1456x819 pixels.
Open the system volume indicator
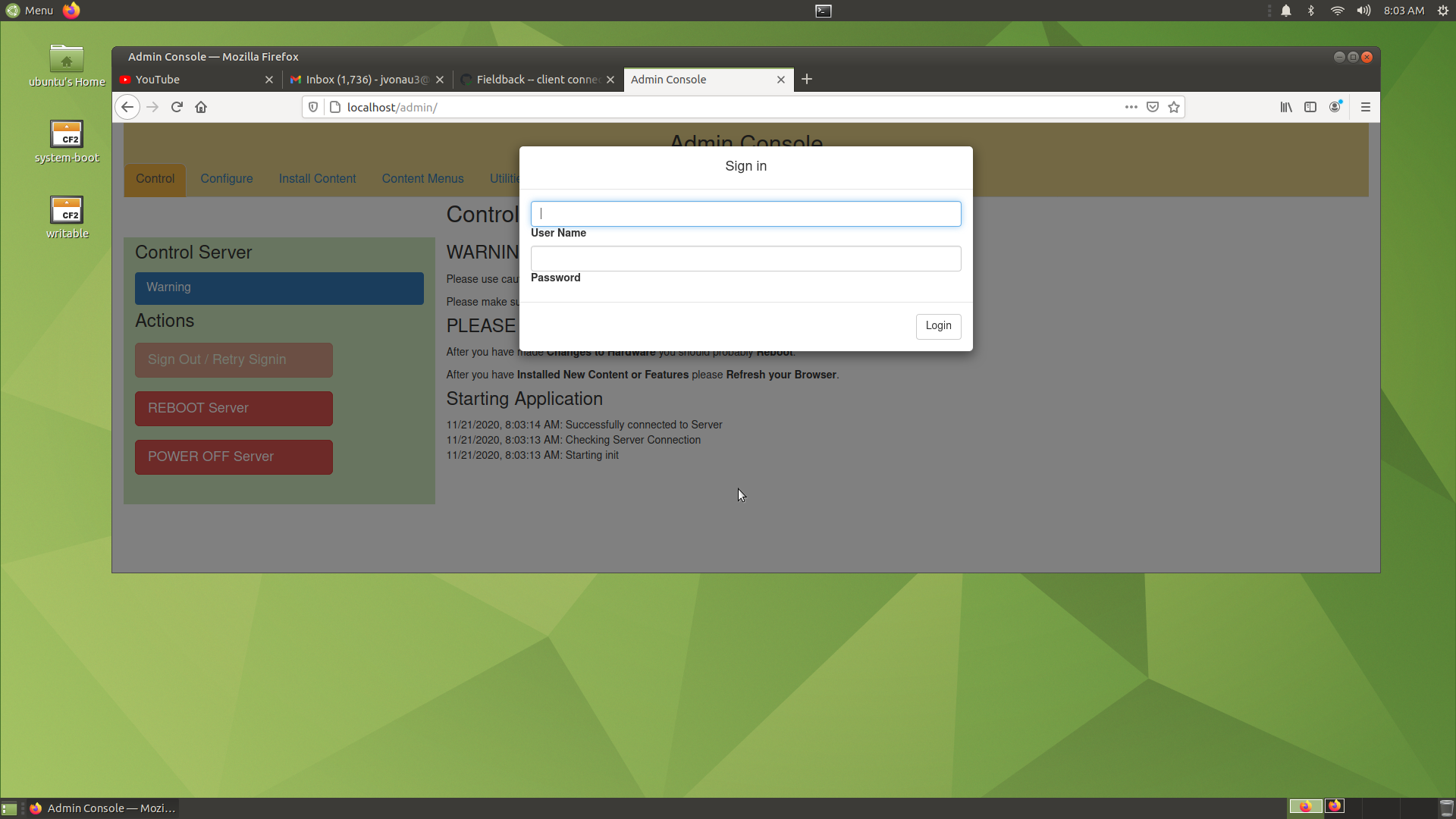1363,11
